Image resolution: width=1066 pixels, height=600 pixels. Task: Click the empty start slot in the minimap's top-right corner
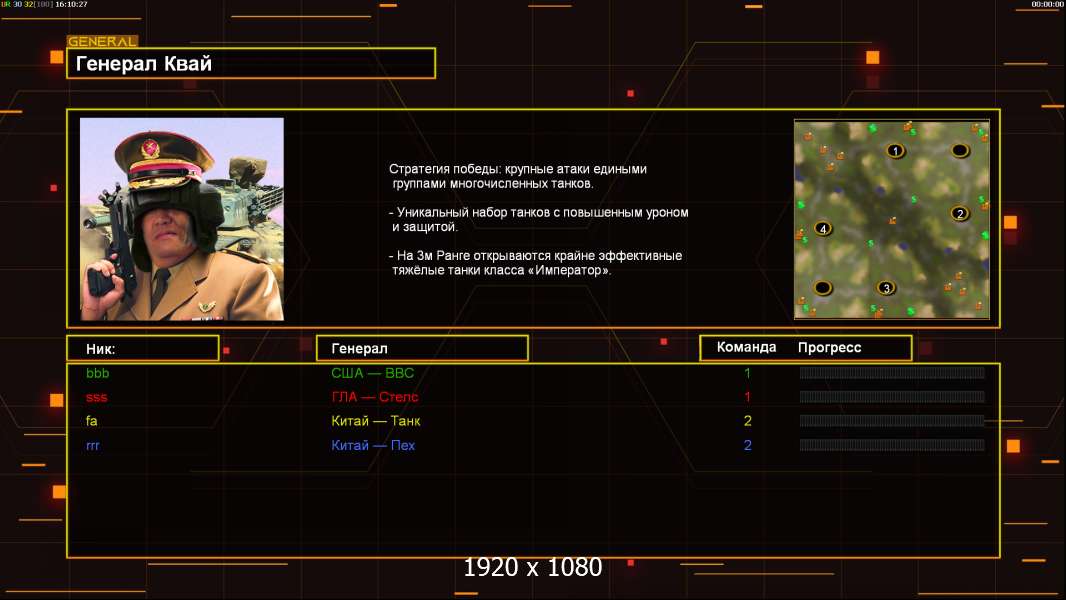point(959,150)
